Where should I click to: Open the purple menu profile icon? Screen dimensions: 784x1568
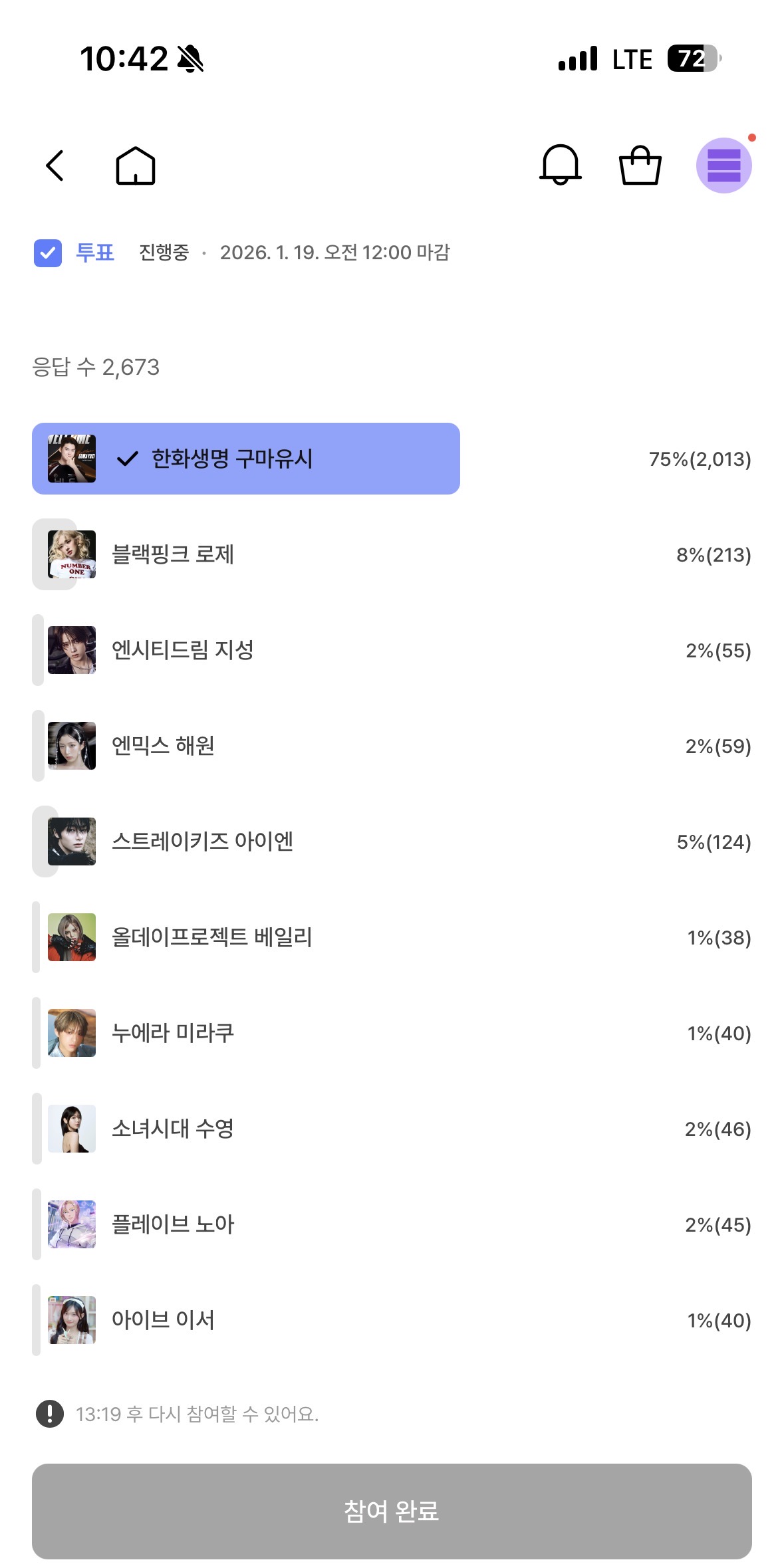(x=723, y=166)
